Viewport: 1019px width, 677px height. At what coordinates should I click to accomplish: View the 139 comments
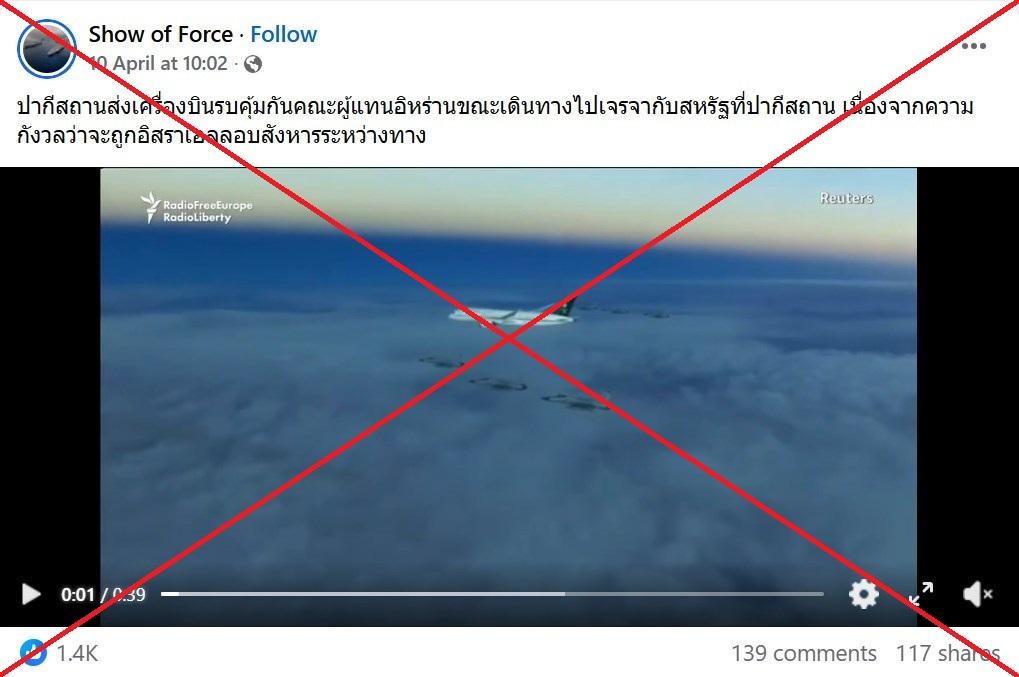click(x=804, y=653)
